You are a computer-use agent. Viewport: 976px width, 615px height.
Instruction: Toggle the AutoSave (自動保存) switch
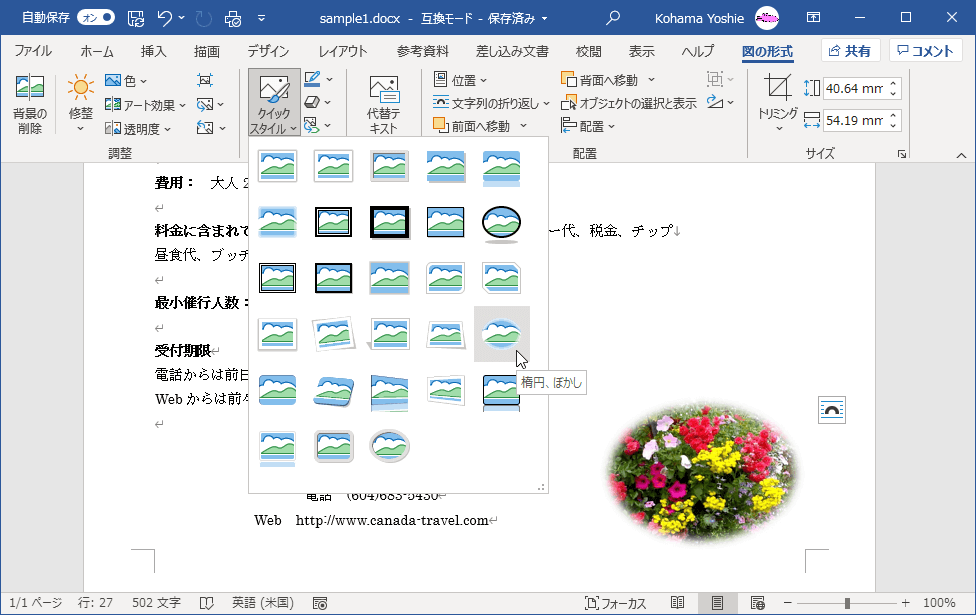tap(96, 17)
